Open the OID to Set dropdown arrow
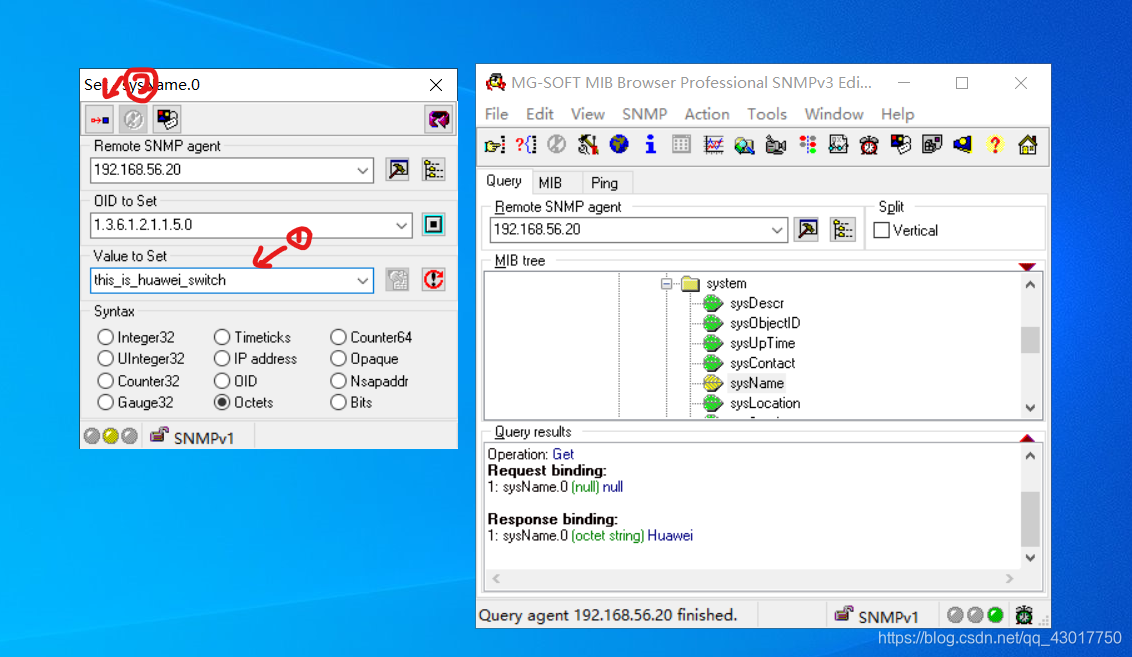1132x657 pixels. [401, 225]
